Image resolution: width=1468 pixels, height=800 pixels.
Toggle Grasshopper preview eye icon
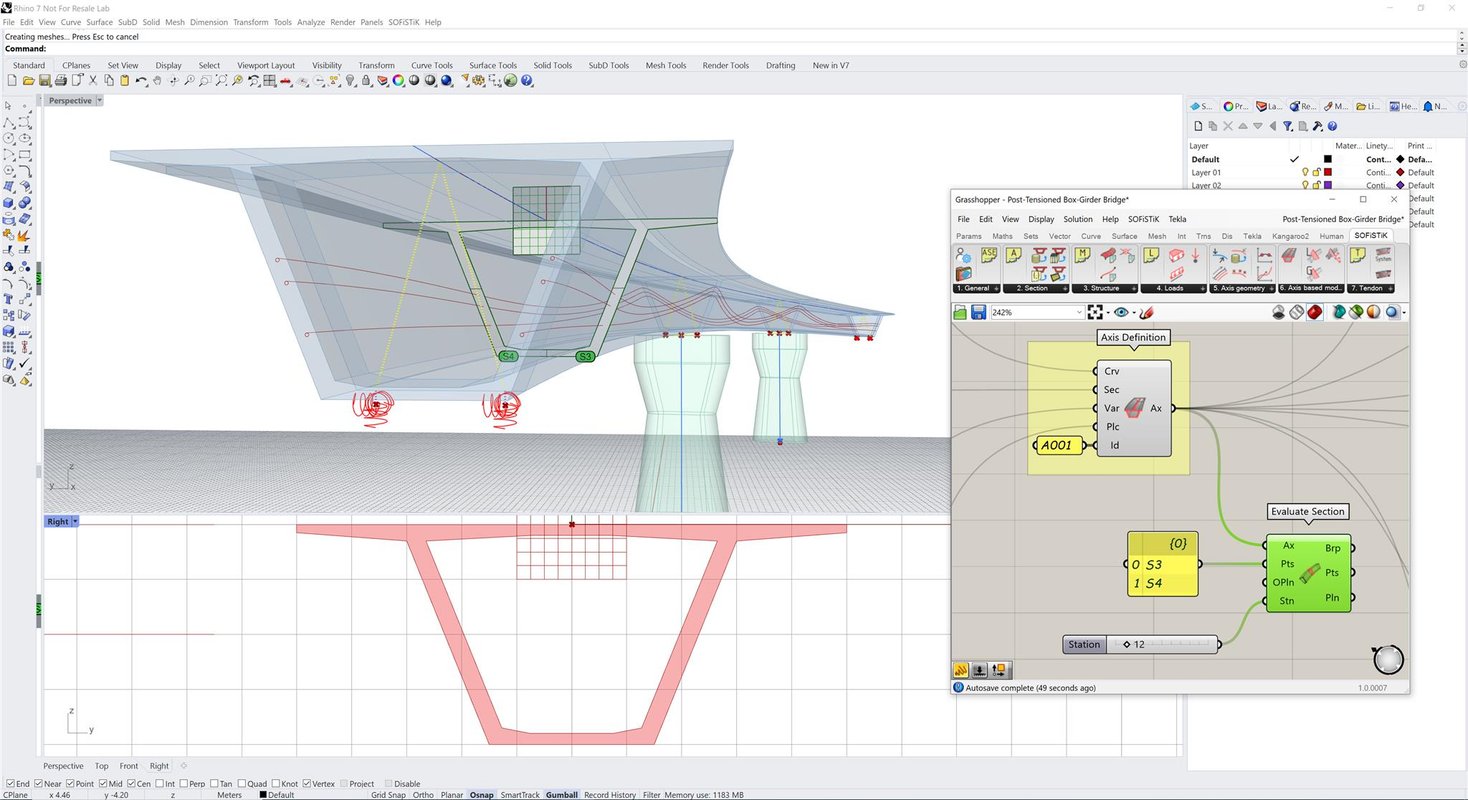(x=1121, y=312)
